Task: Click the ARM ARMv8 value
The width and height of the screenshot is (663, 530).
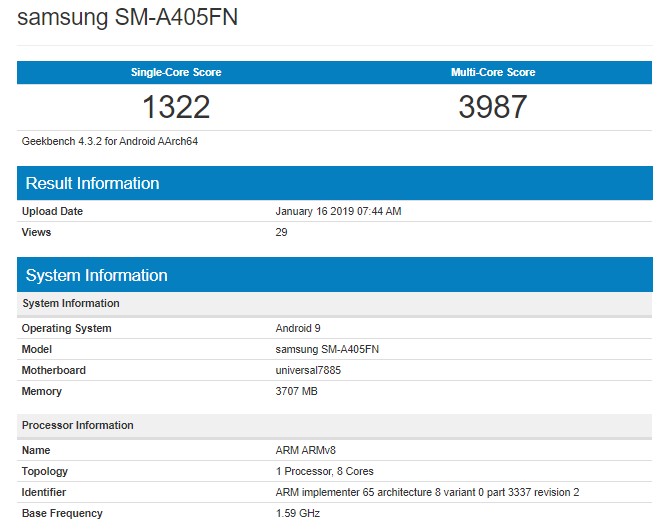Action: [x=306, y=450]
